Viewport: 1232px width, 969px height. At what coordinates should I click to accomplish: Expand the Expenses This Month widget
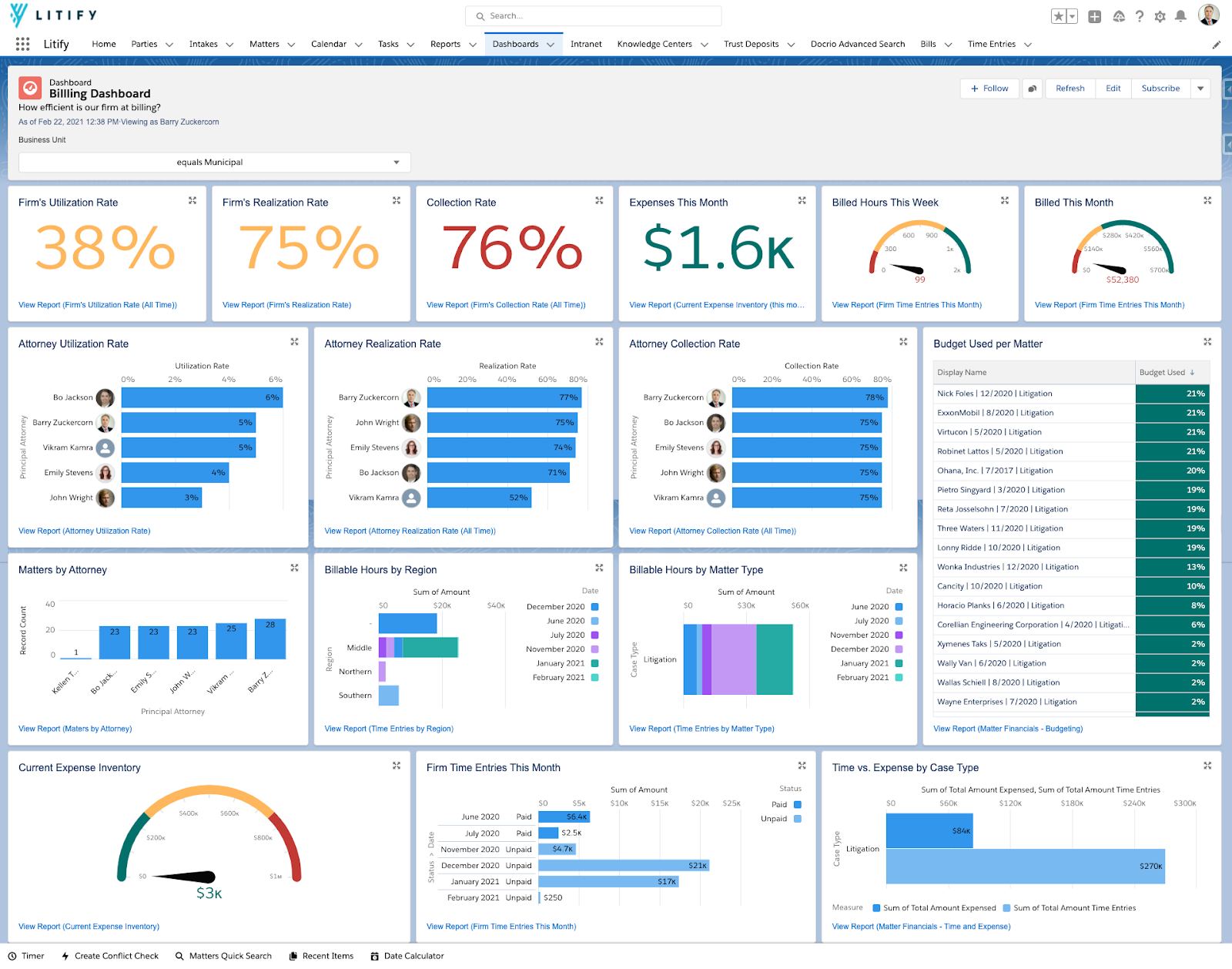coord(802,200)
